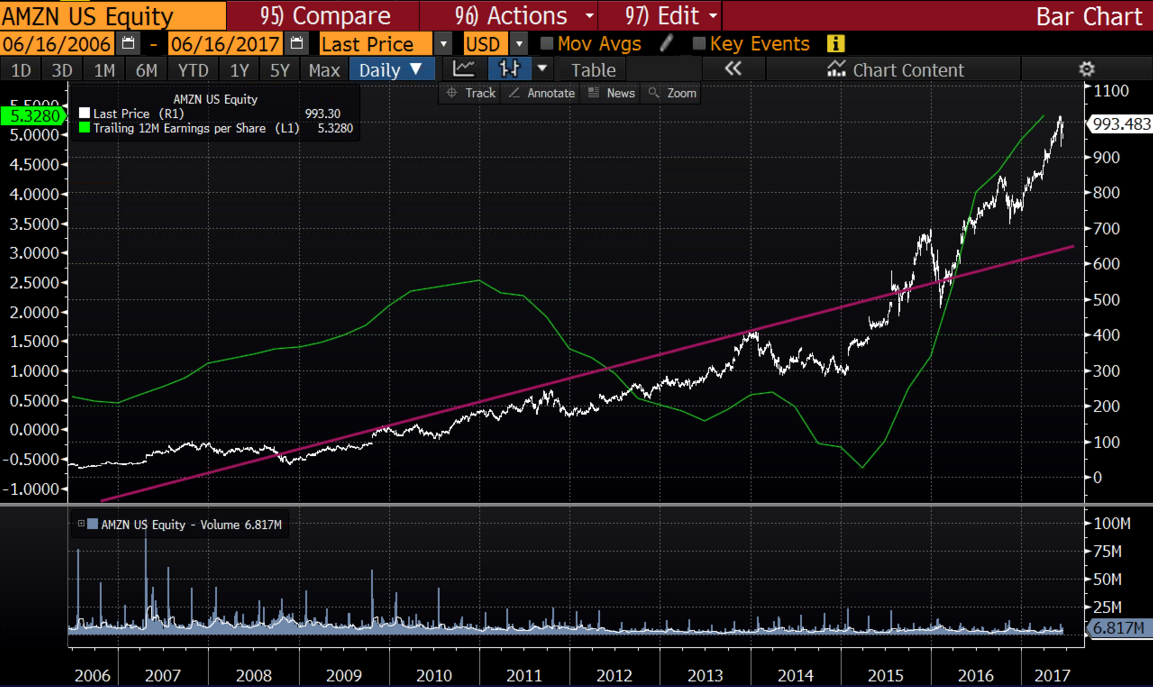Open the end date calendar picker
The image size is (1153, 687).
tap(296, 44)
